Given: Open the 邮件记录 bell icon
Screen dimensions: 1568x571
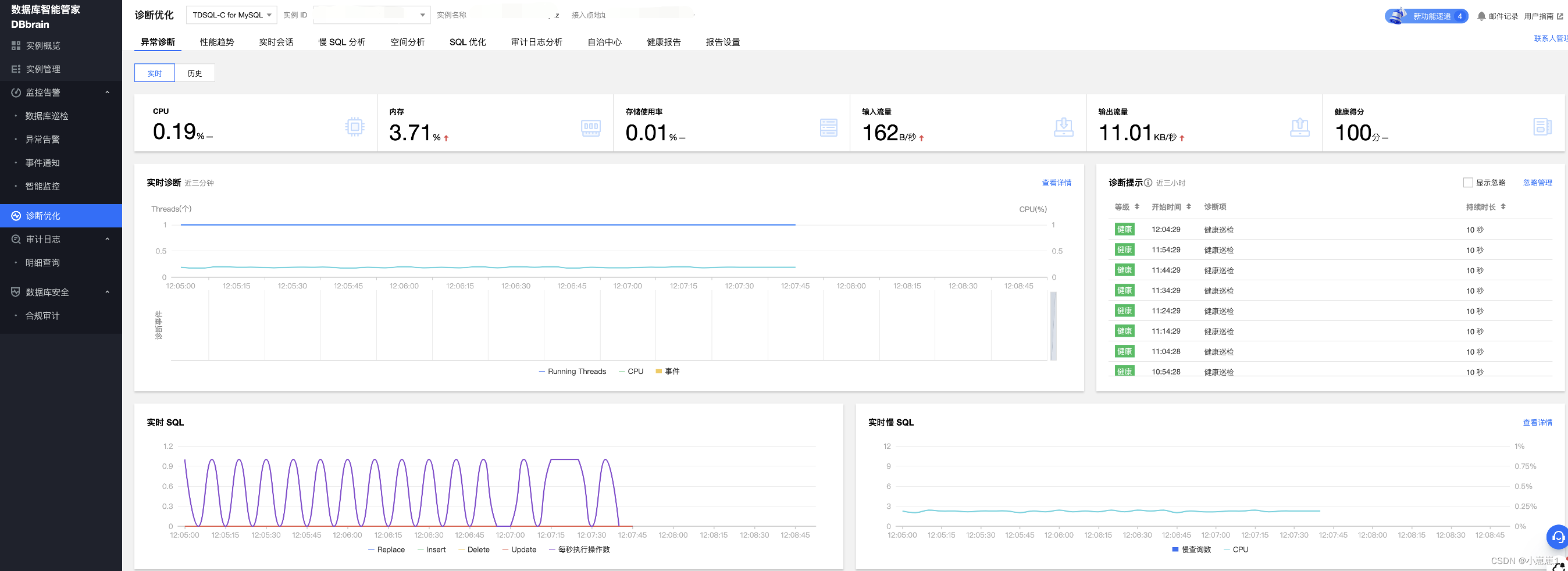Looking at the screenshot, I should 1481,16.
